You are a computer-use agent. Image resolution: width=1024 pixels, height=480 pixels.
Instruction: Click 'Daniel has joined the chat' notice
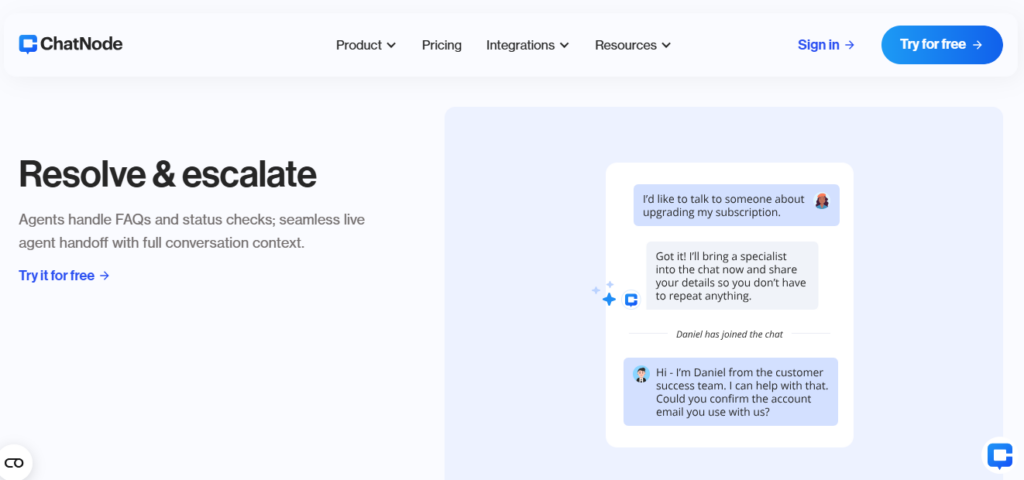click(729, 334)
